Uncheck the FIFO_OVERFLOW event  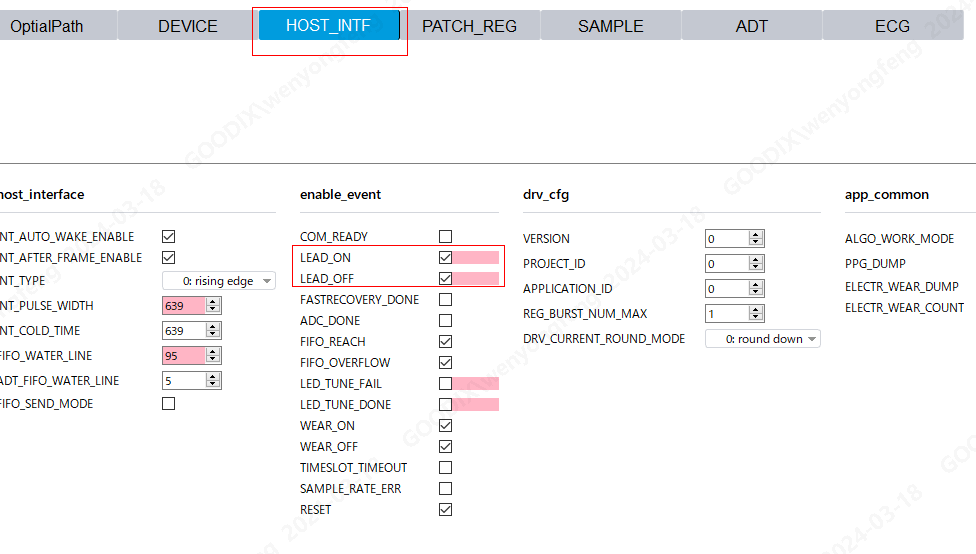tap(445, 363)
